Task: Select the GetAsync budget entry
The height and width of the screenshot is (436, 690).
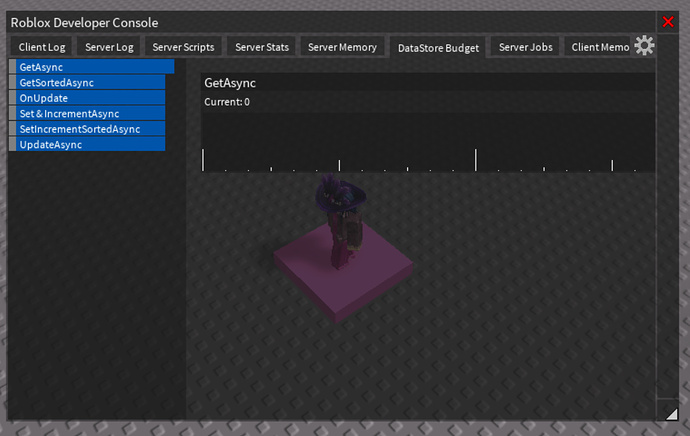Action: (x=92, y=67)
